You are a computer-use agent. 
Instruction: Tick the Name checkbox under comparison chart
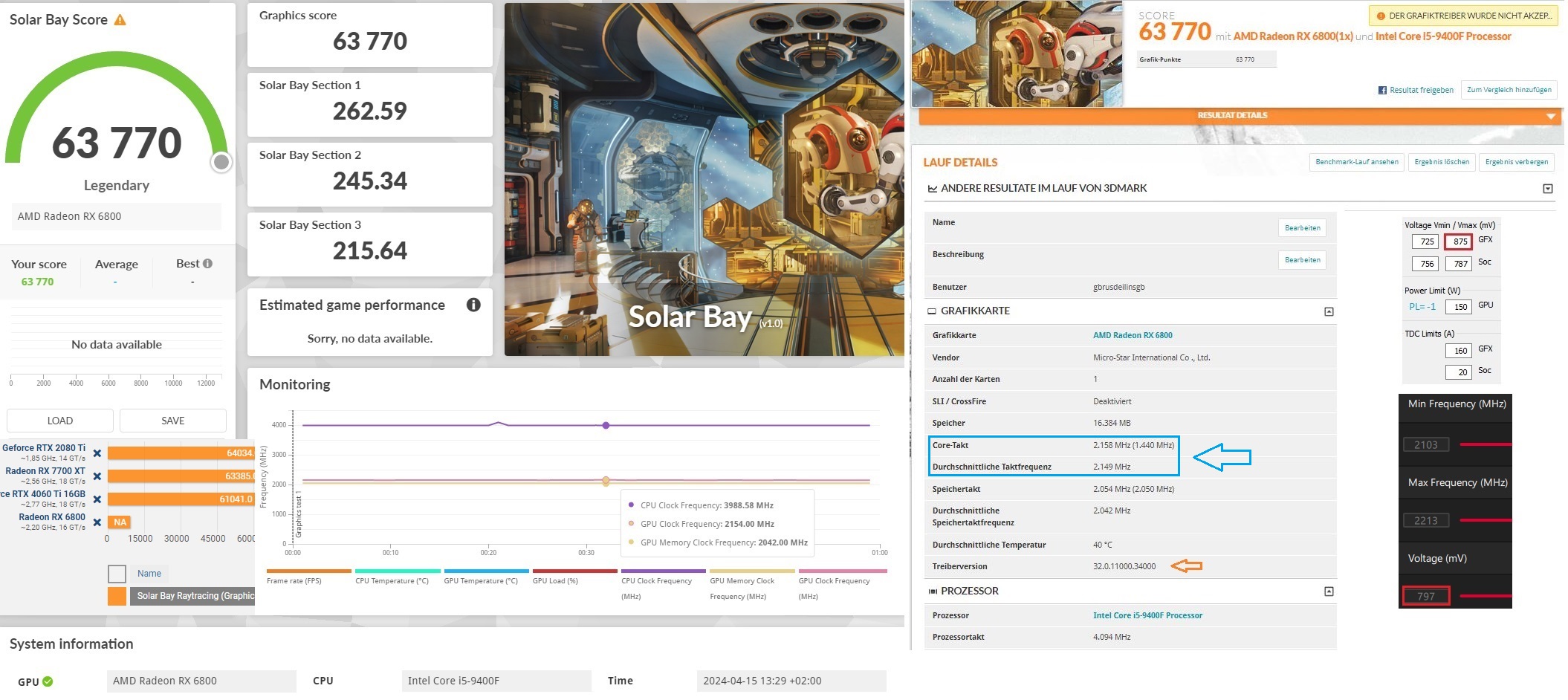click(117, 574)
